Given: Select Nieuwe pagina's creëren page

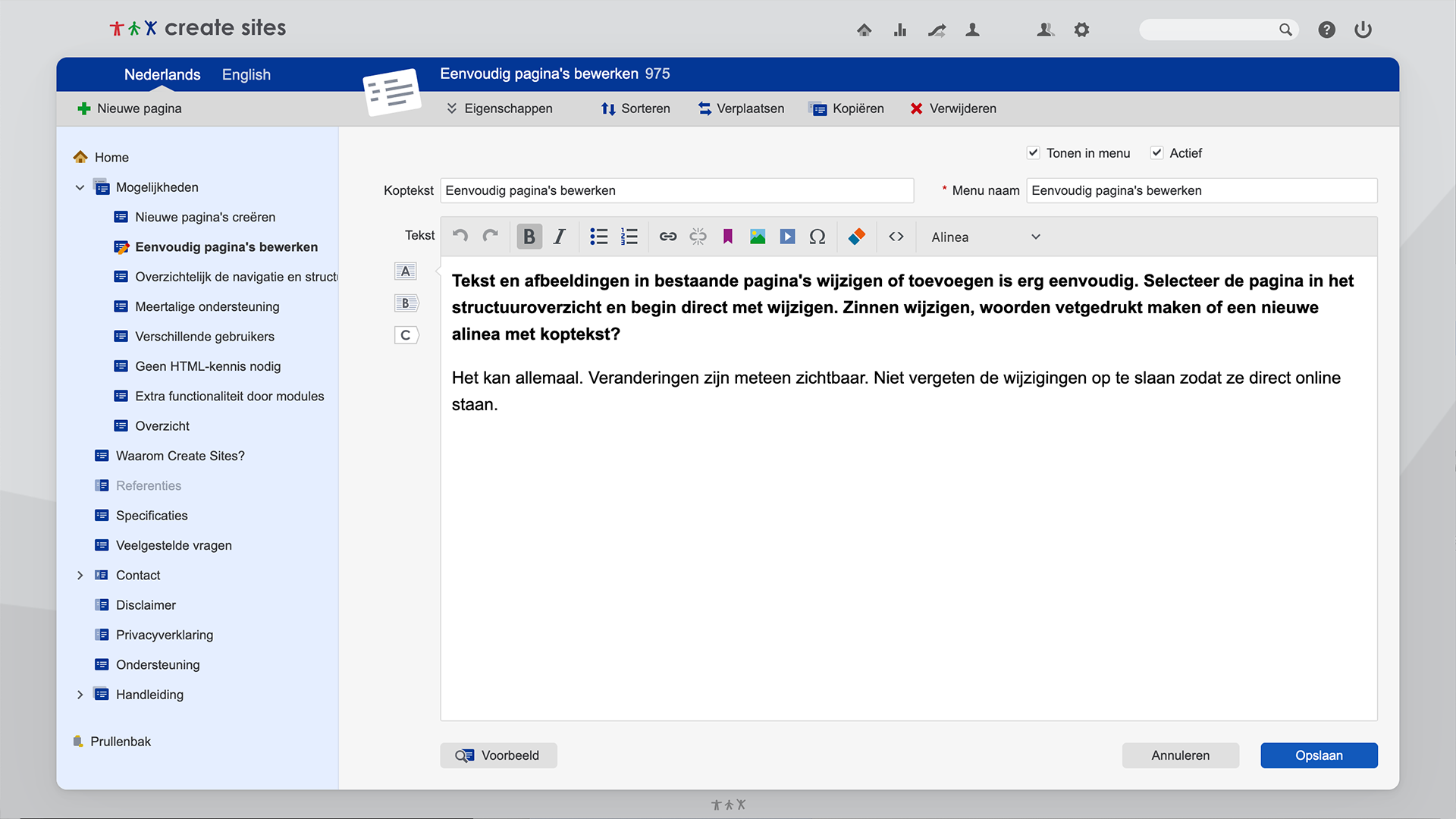Looking at the screenshot, I should pyautogui.click(x=194, y=217).
